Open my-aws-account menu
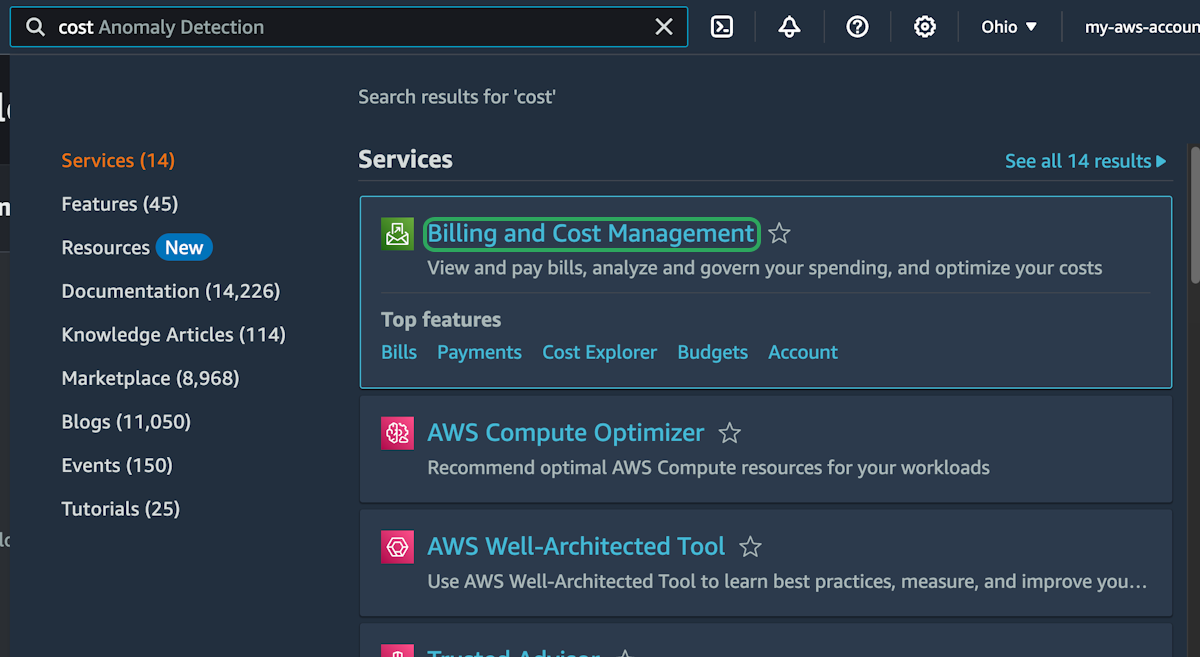Screen dimensions: 1200x657 pyautogui.click(x=1141, y=27)
